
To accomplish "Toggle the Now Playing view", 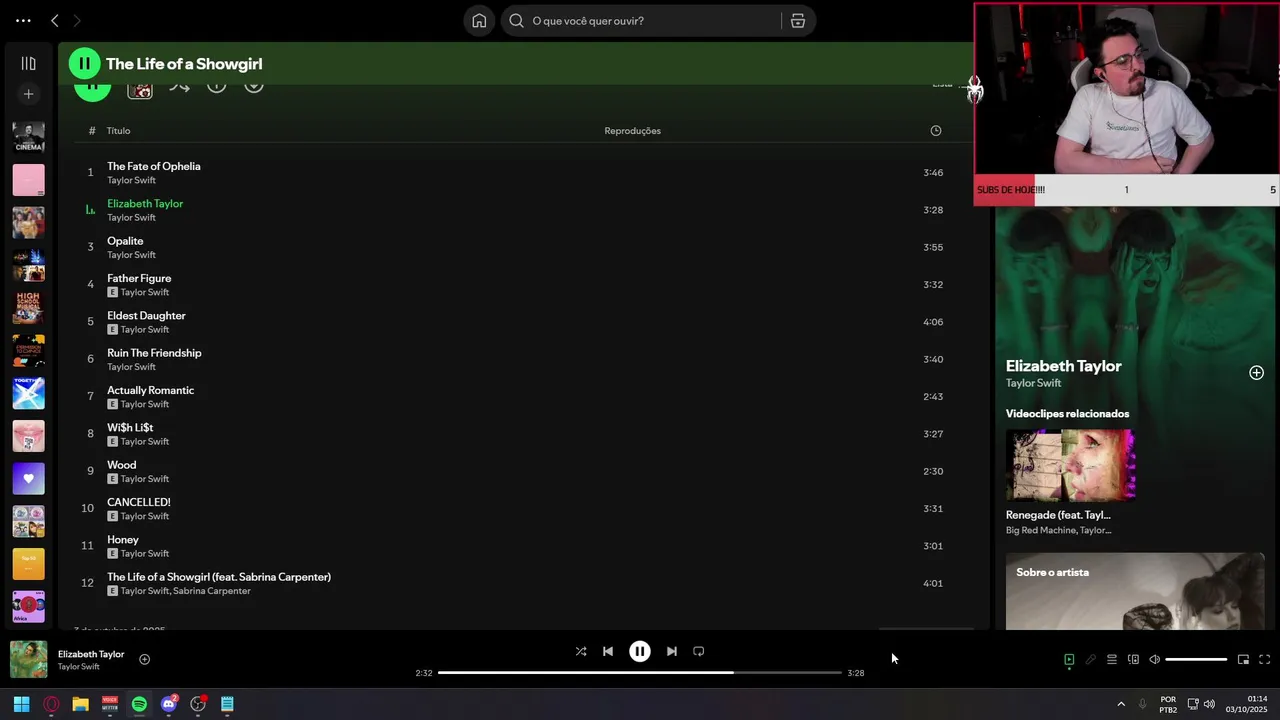I will pos(1069,660).
